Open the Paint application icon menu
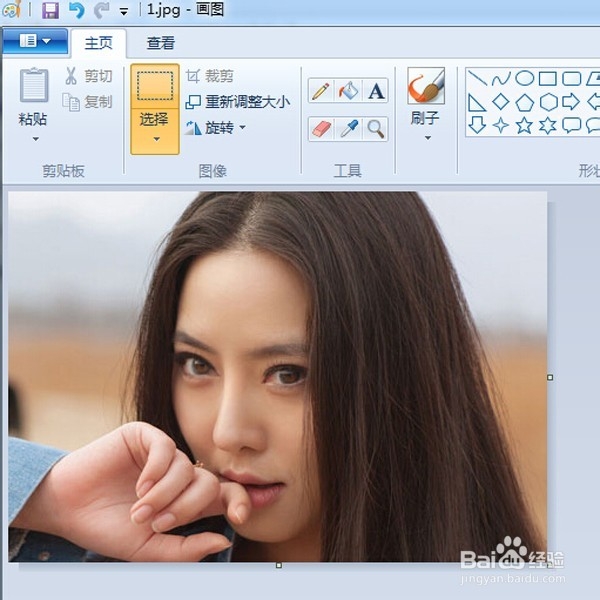 (11, 9)
